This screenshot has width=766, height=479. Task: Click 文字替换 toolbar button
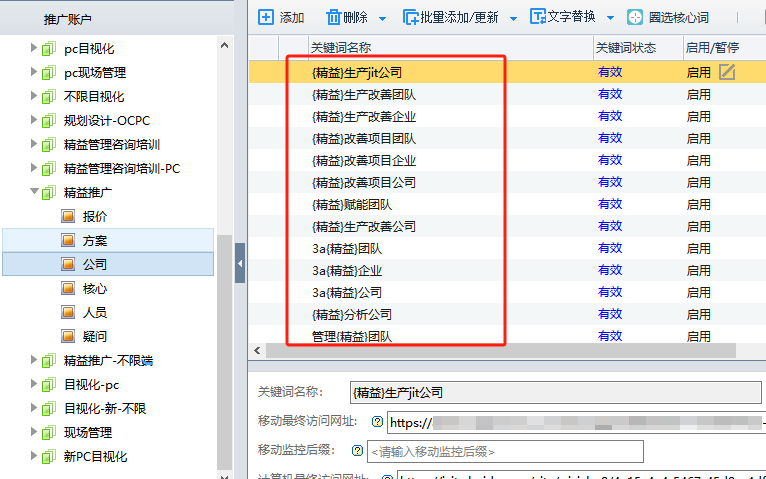click(x=563, y=17)
